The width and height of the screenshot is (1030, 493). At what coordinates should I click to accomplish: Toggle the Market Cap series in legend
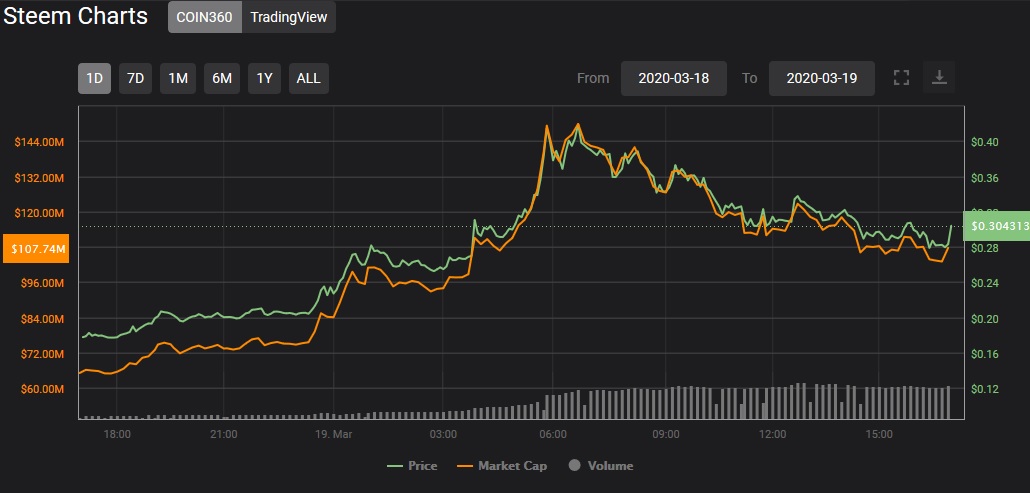click(502, 466)
